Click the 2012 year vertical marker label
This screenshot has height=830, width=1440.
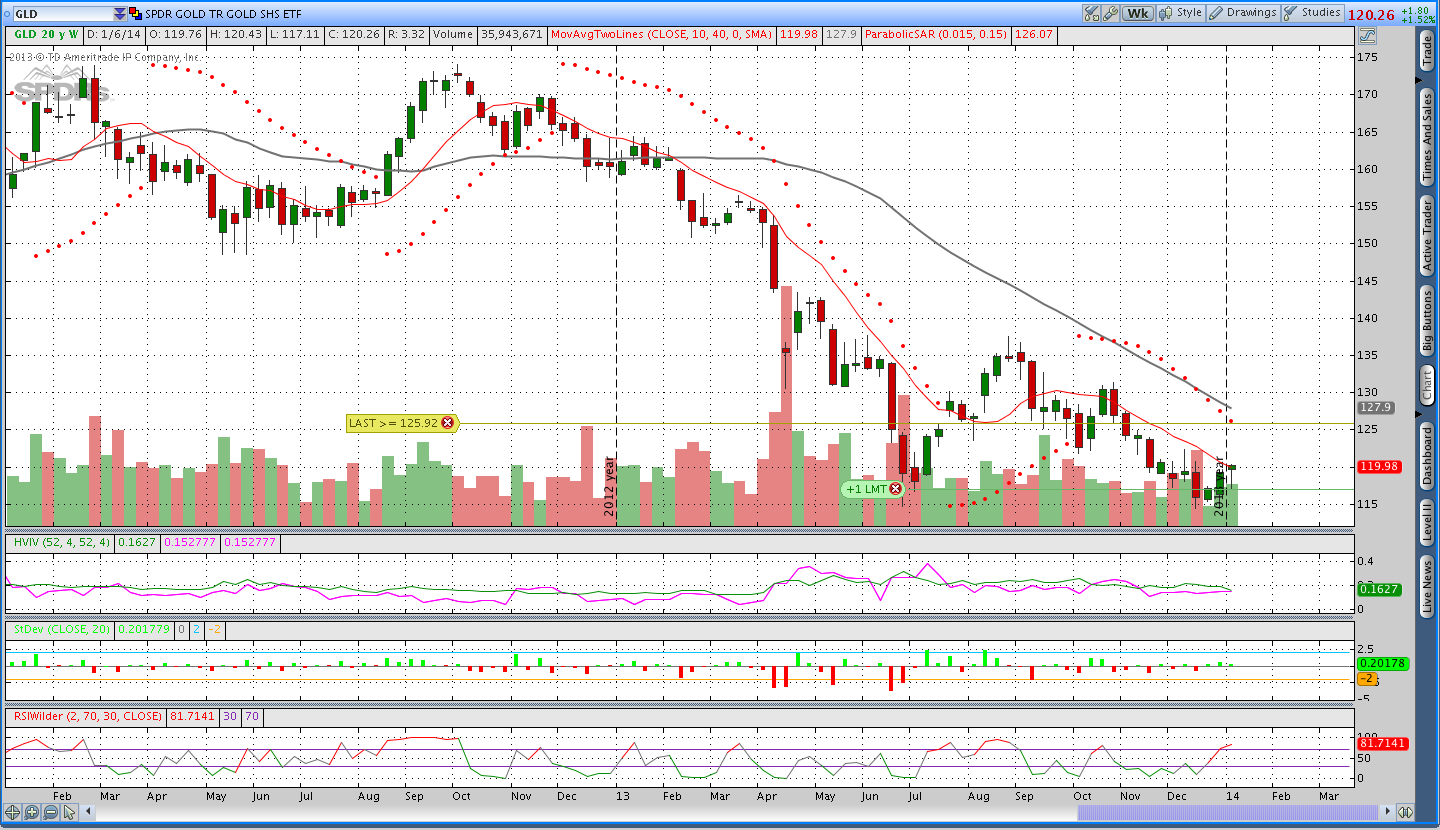click(x=609, y=485)
